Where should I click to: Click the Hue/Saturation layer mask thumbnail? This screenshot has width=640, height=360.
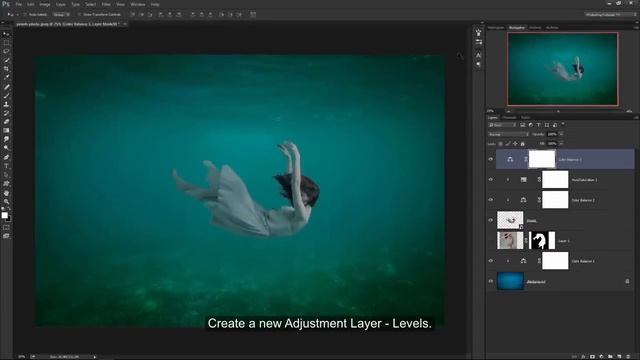coord(555,180)
